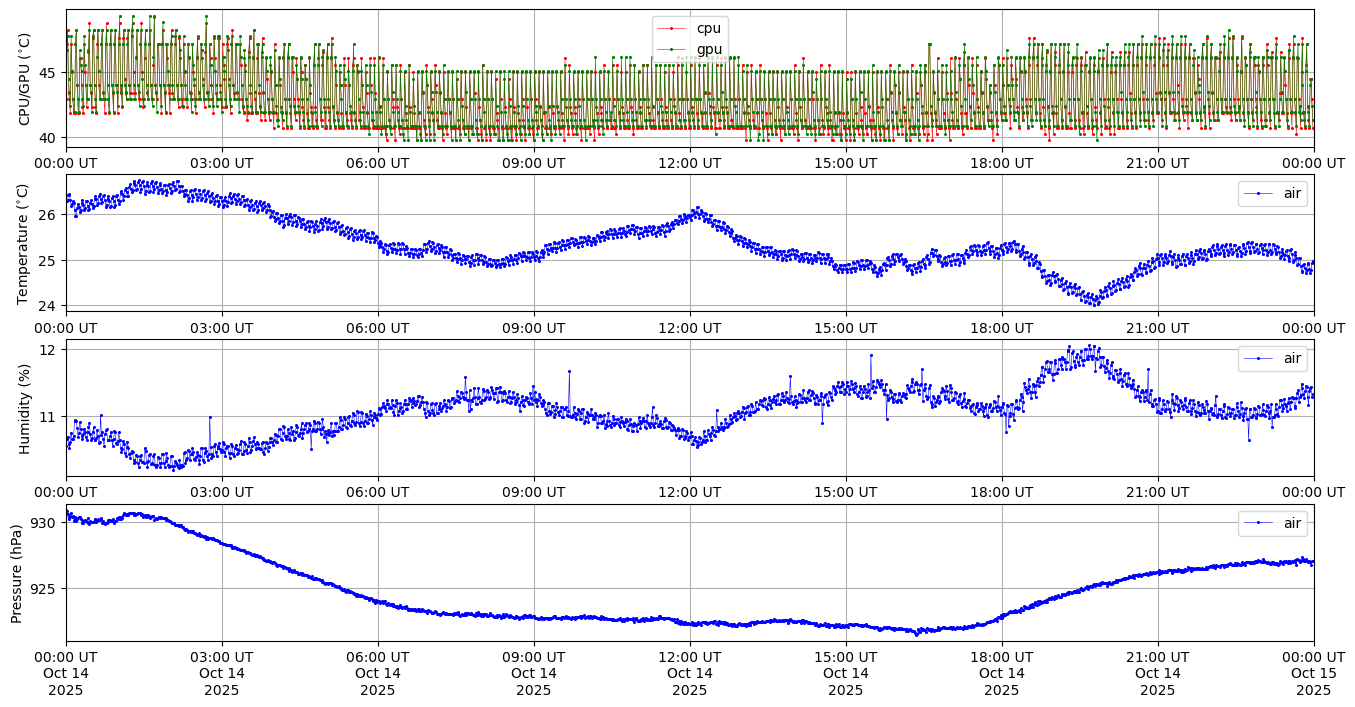Click the CPU/GPU (°C) y-axis label
This screenshot has height=707, width=1355.
click(25, 79)
